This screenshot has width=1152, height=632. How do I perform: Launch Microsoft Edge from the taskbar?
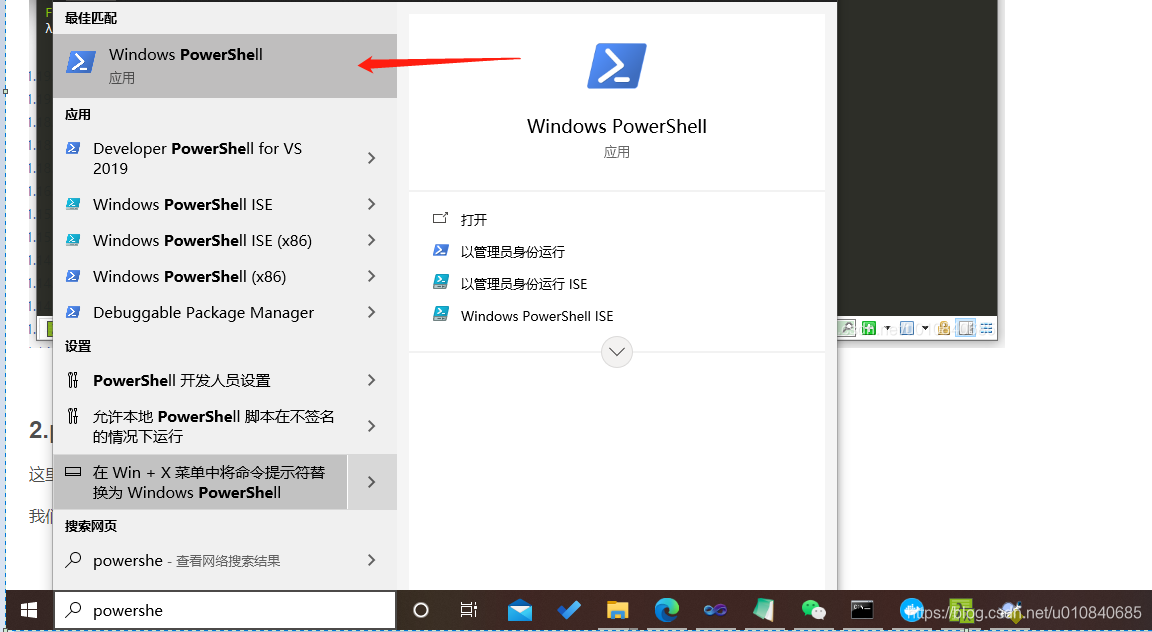(666, 610)
